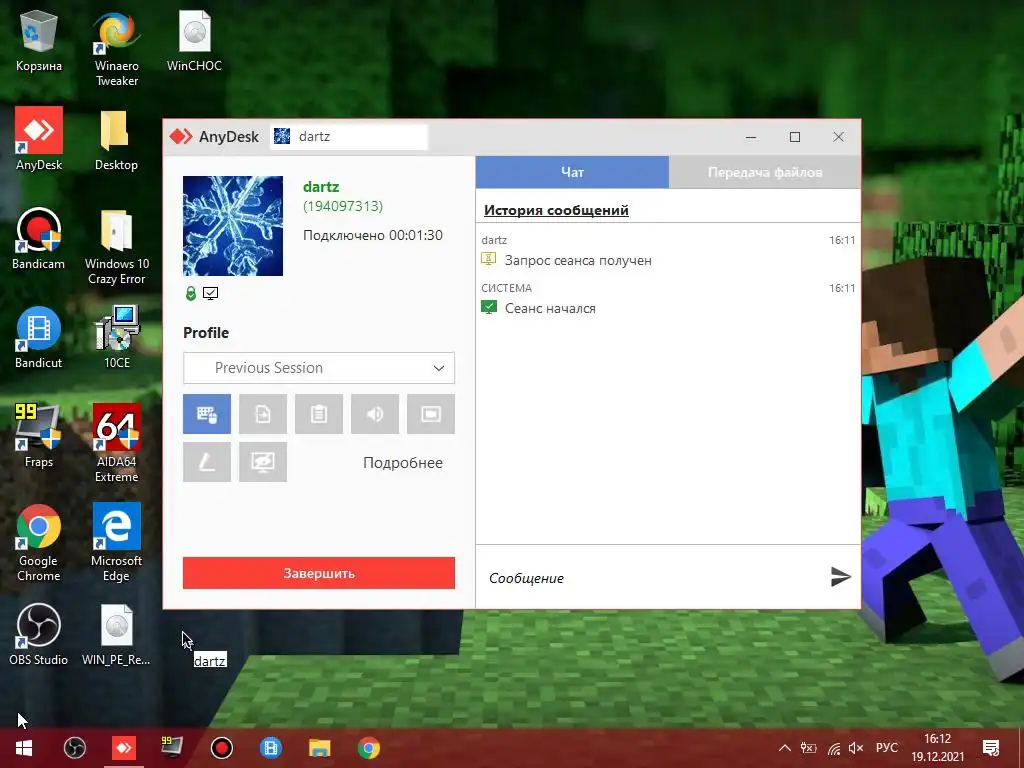1024x768 pixels.
Task: Click the История сообщений heading
Action: coord(556,210)
